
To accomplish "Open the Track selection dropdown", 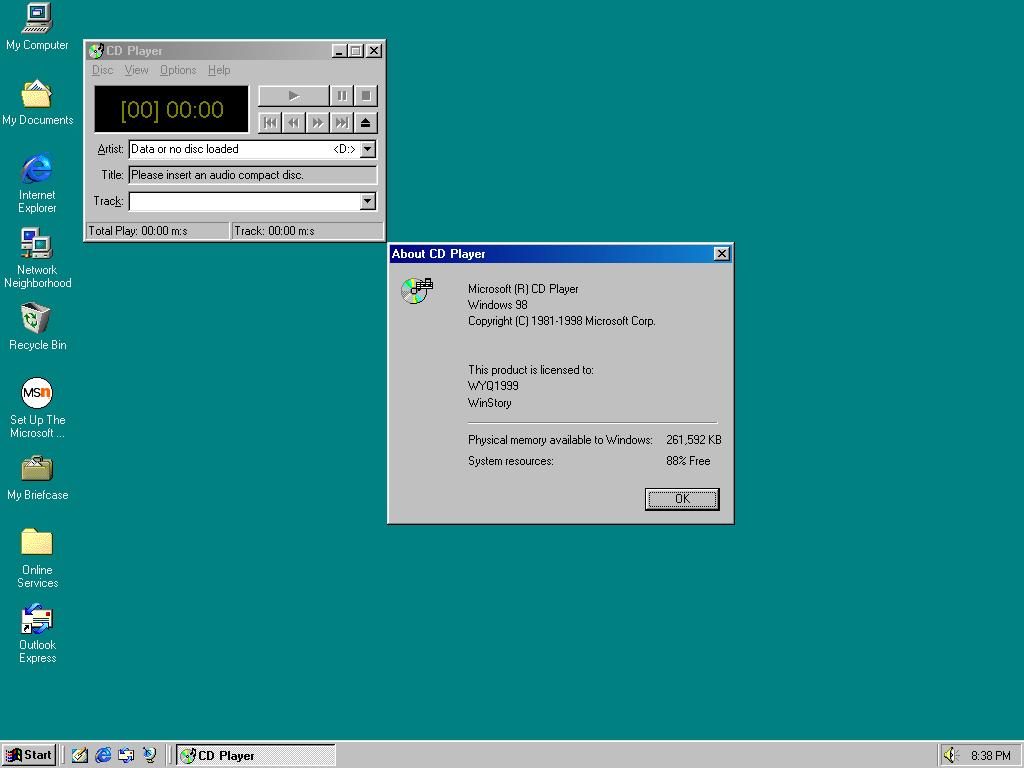I will [368, 201].
